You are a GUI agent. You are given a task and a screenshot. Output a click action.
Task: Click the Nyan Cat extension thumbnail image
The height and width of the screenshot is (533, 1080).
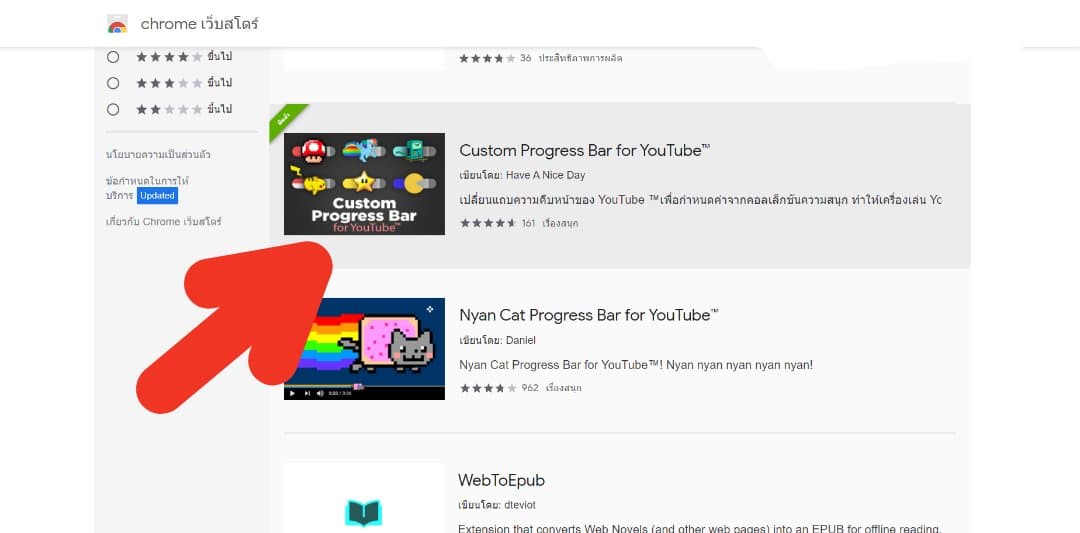(364, 348)
